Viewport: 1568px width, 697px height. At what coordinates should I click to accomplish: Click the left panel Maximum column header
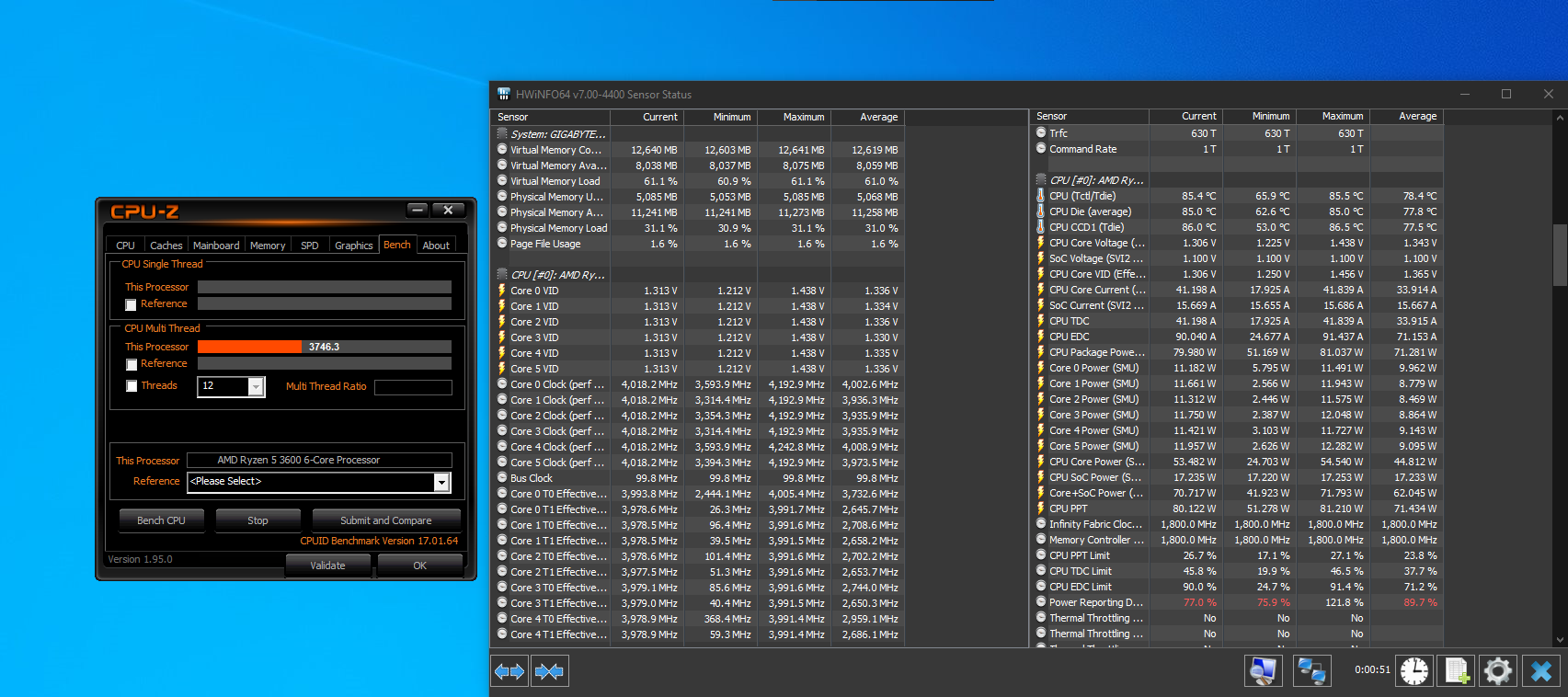tap(793, 117)
